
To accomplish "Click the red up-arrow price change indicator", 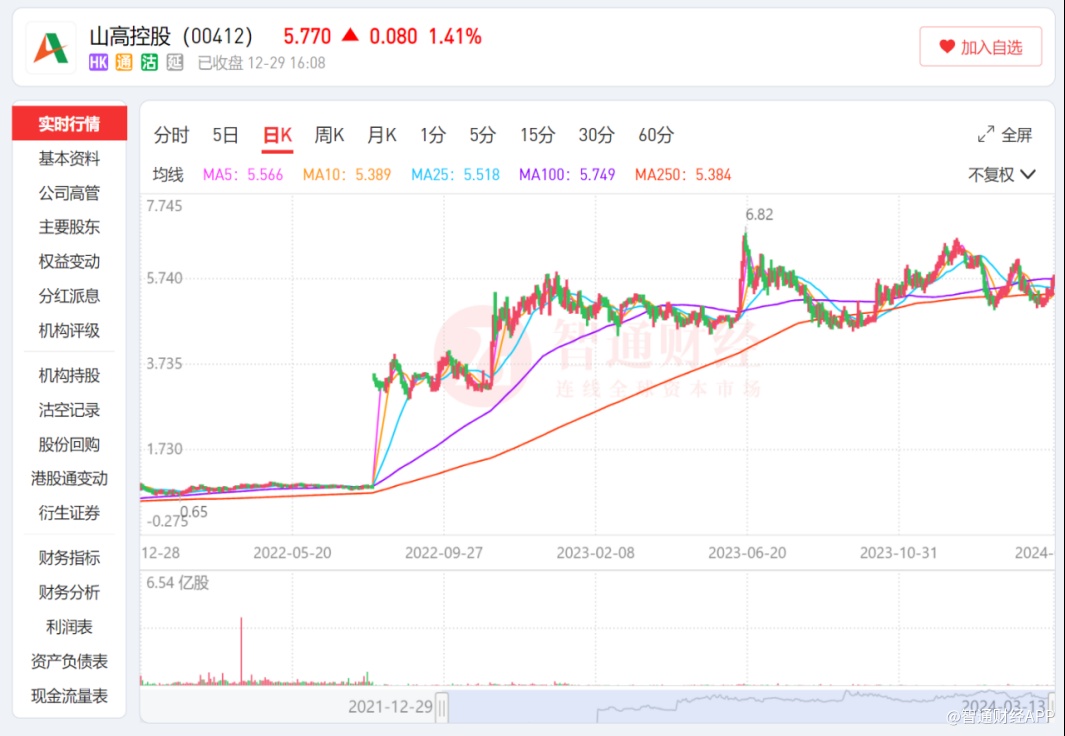I will coord(350,36).
